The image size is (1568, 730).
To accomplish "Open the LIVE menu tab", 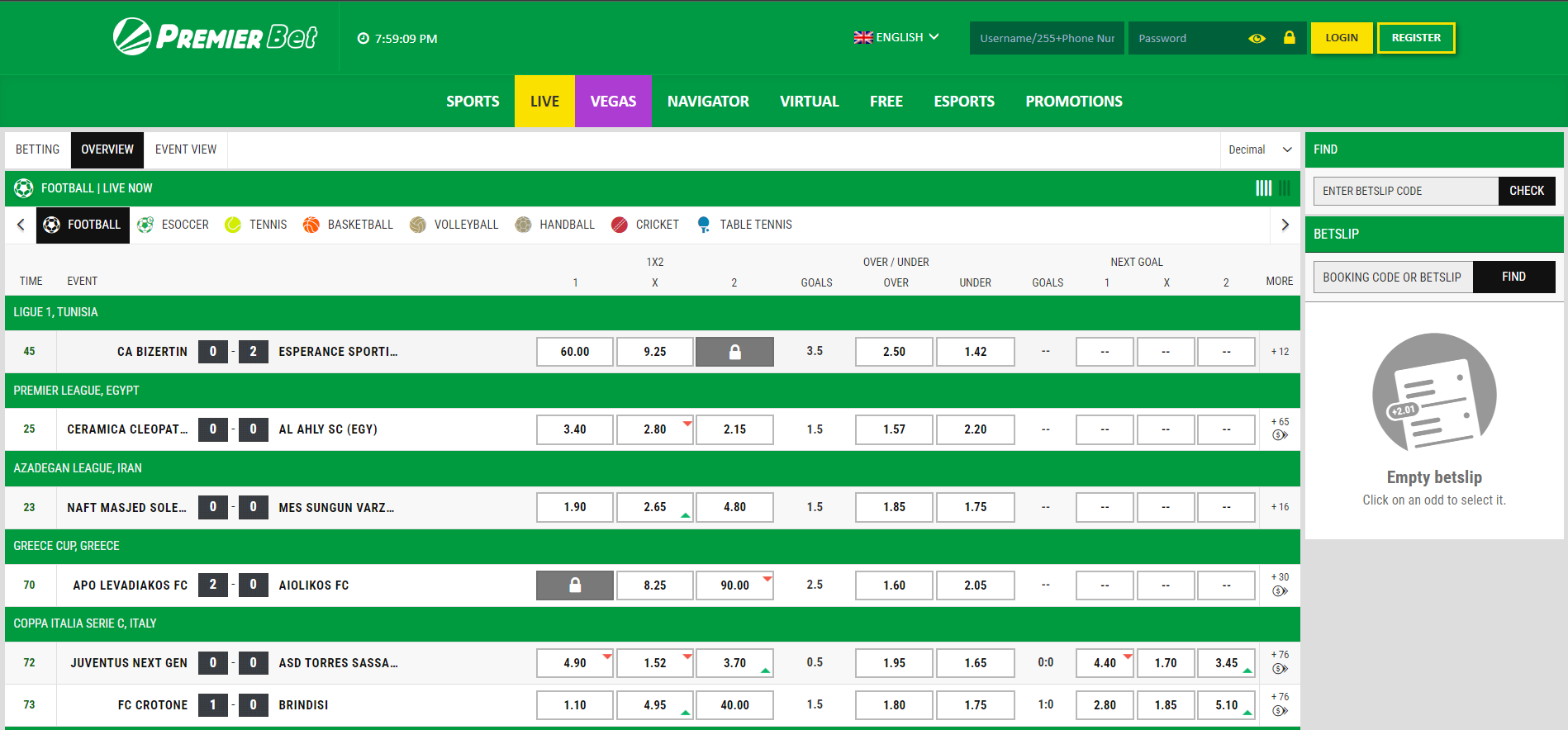I will click(x=544, y=102).
